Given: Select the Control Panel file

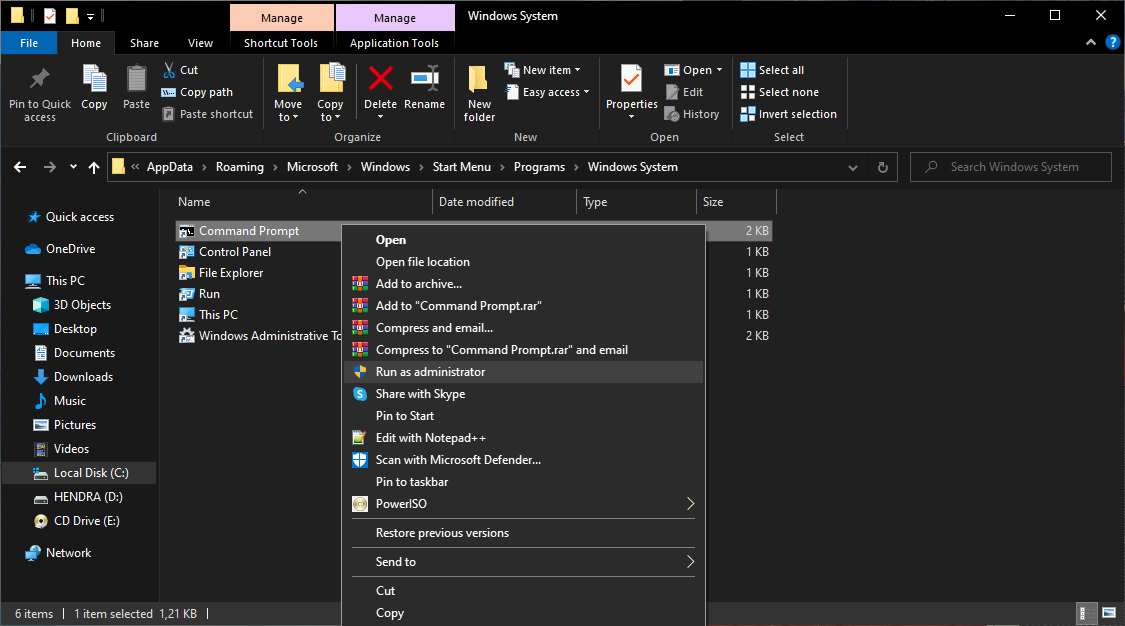Looking at the screenshot, I should point(235,252).
